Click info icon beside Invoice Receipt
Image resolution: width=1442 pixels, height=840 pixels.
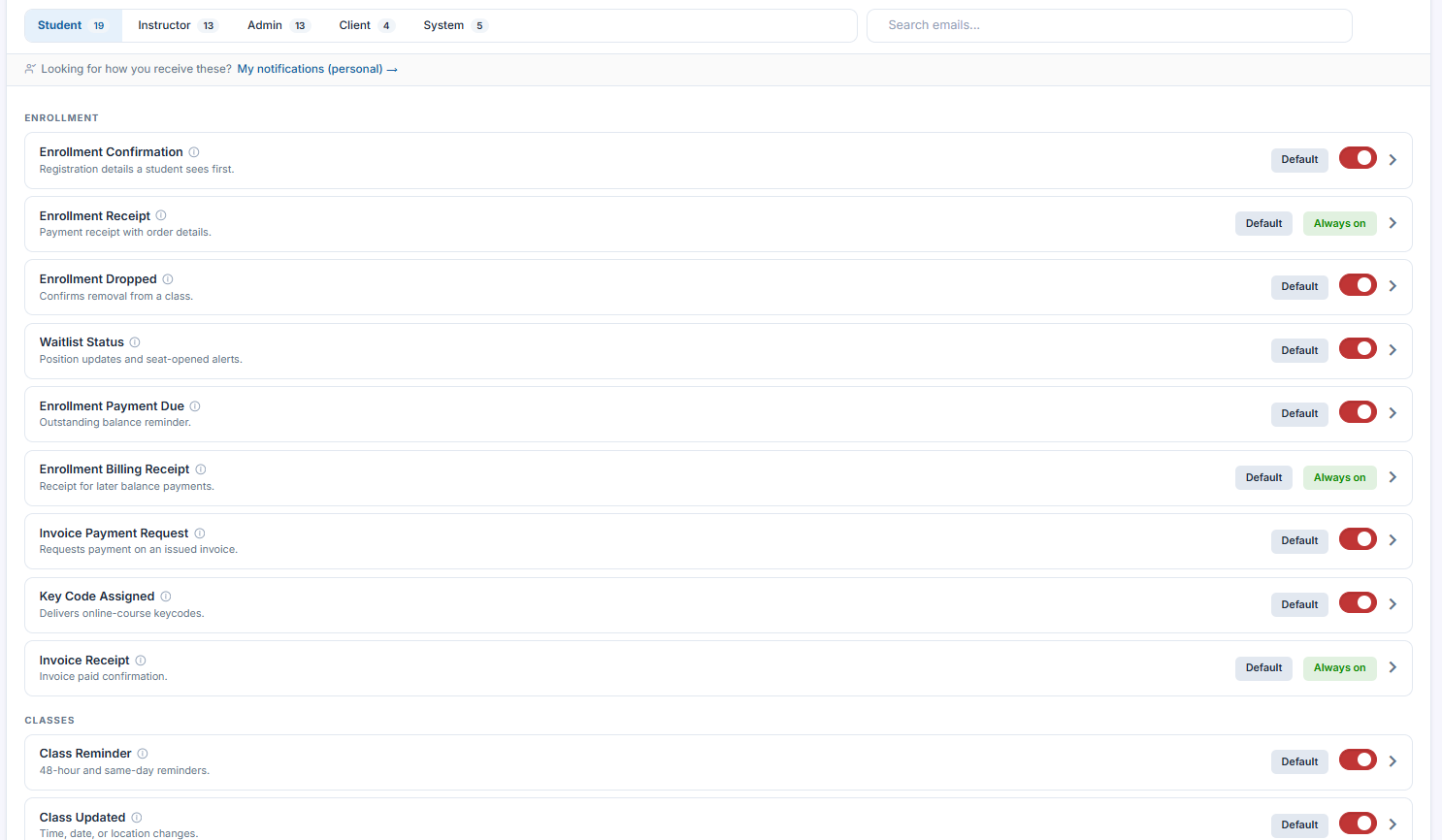pyautogui.click(x=141, y=661)
